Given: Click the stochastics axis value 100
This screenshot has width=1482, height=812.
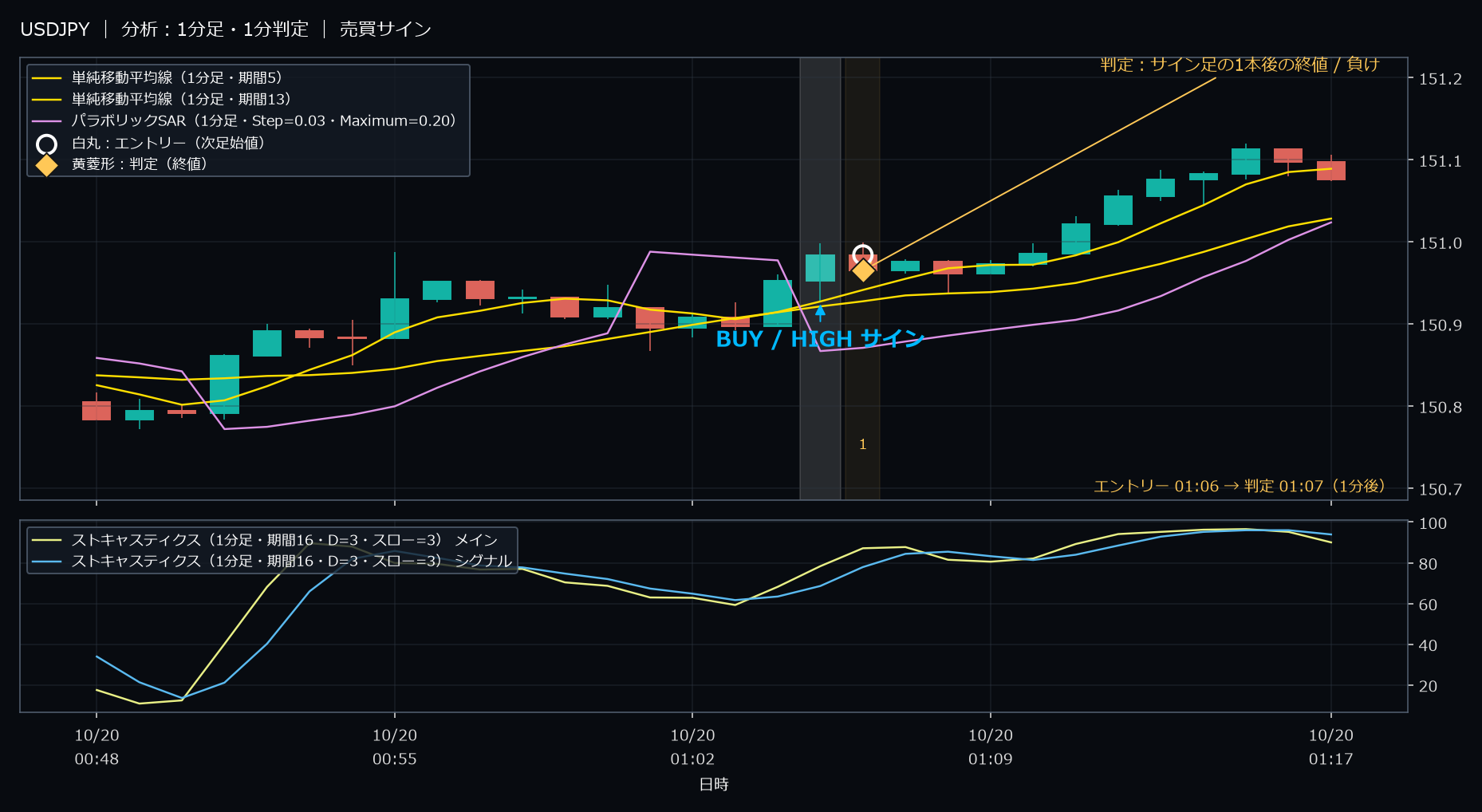Looking at the screenshot, I should click(1433, 523).
